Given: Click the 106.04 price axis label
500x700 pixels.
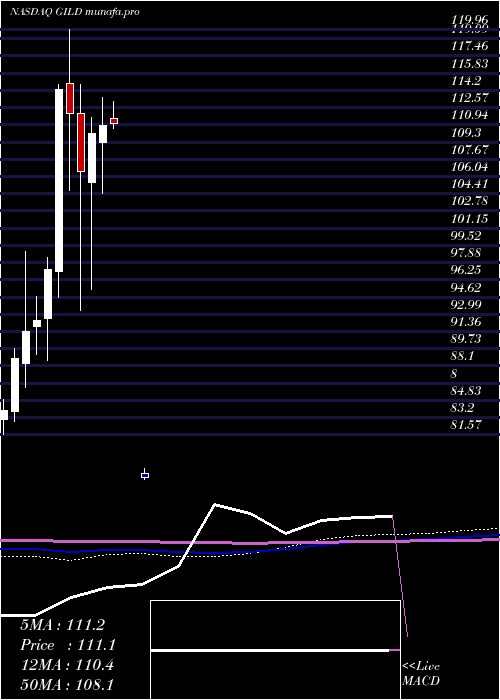Looking at the screenshot, I should (469, 167).
